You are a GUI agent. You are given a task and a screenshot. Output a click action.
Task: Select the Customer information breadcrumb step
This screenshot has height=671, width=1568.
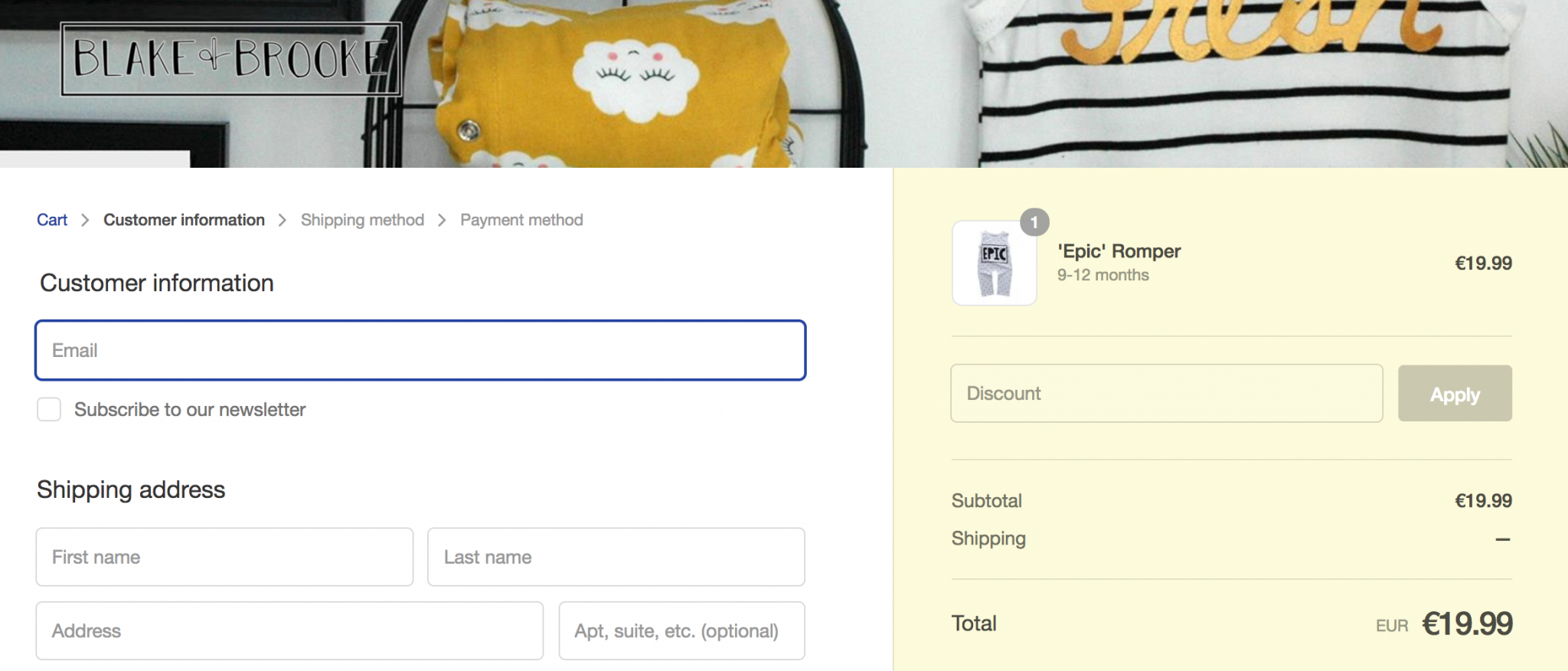(x=184, y=220)
